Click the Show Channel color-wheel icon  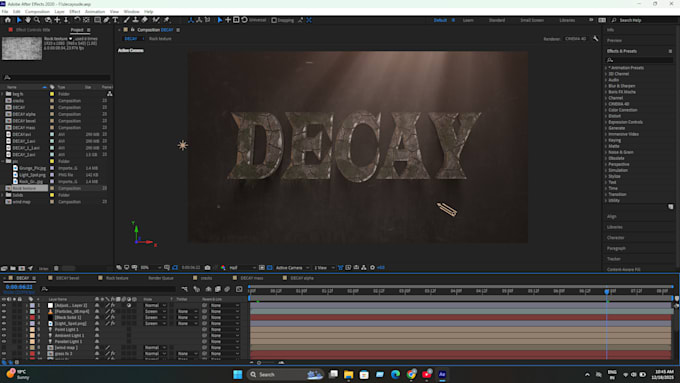click(223, 268)
